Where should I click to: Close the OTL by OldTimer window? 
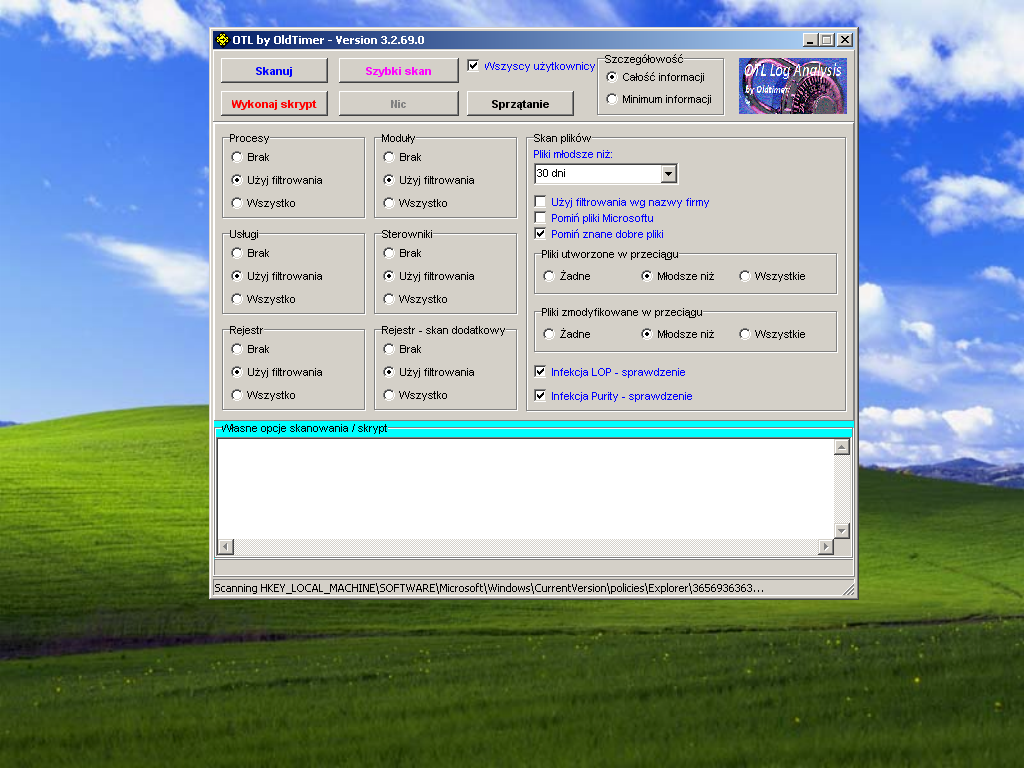pos(844,40)
